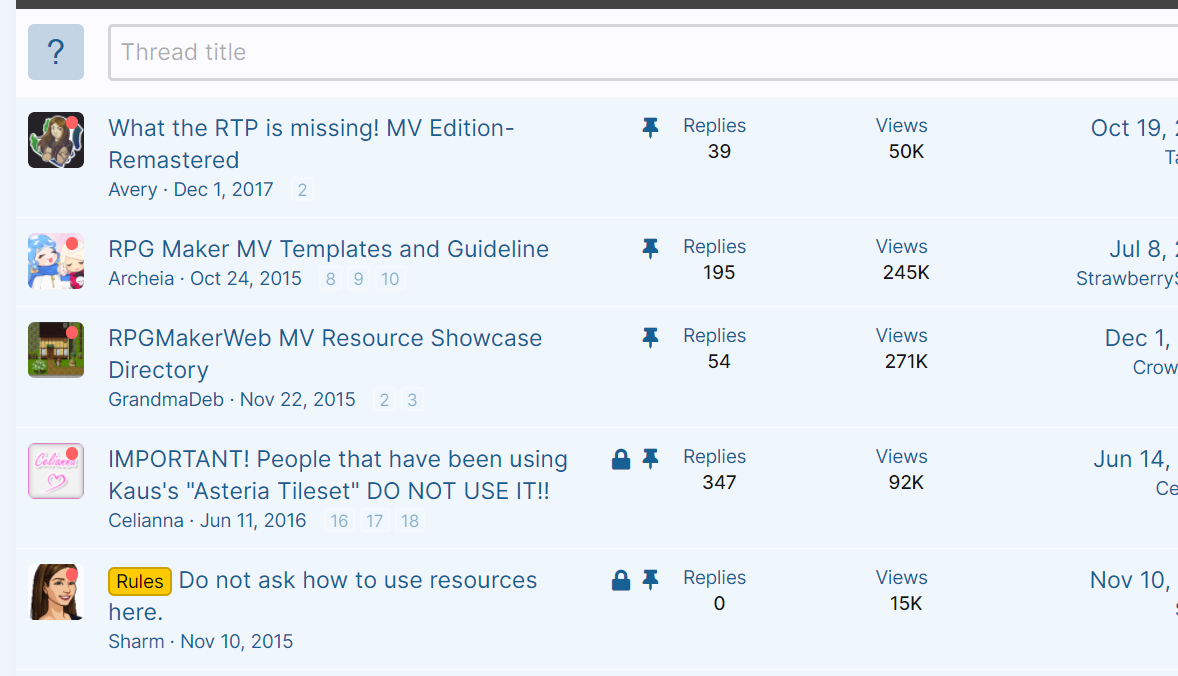Click sticky pin on Templates and Guideline

tap(651, 249)
